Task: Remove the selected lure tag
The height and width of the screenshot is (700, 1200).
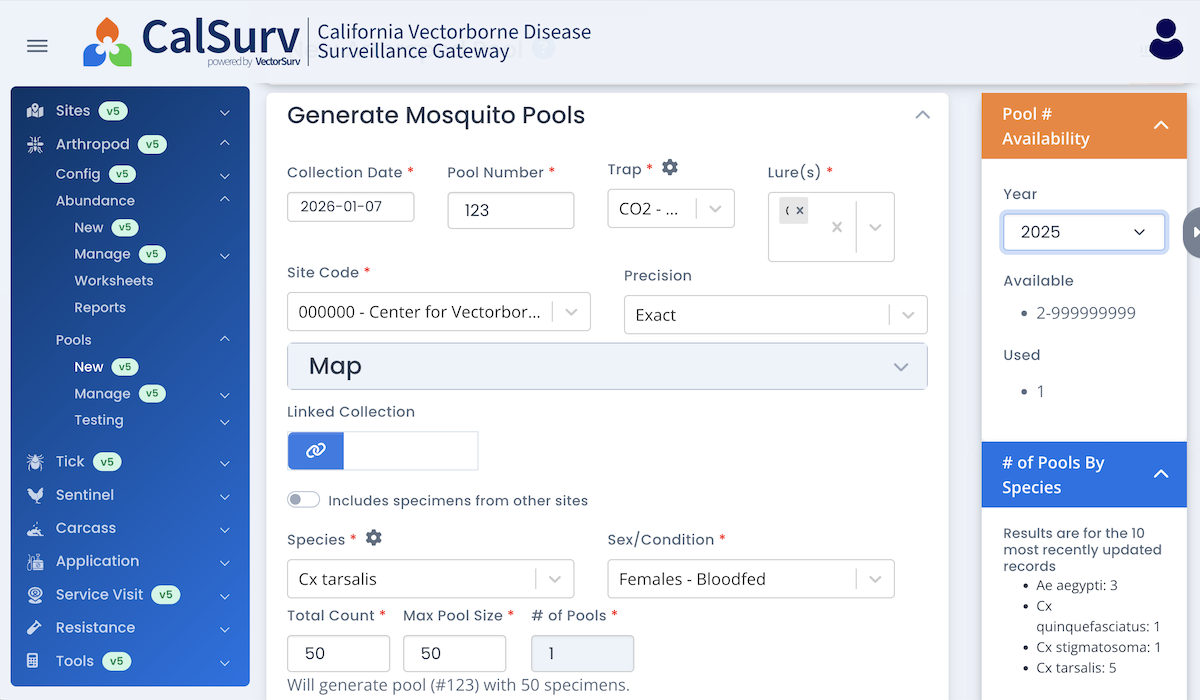Action: point(800,211)
